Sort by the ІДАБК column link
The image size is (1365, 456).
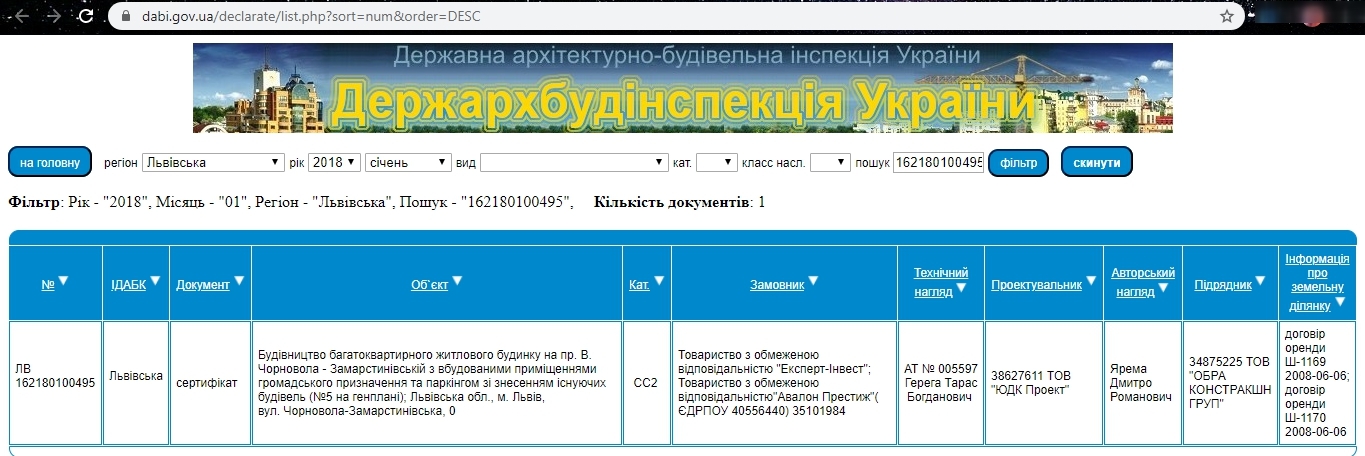[128, 284]
